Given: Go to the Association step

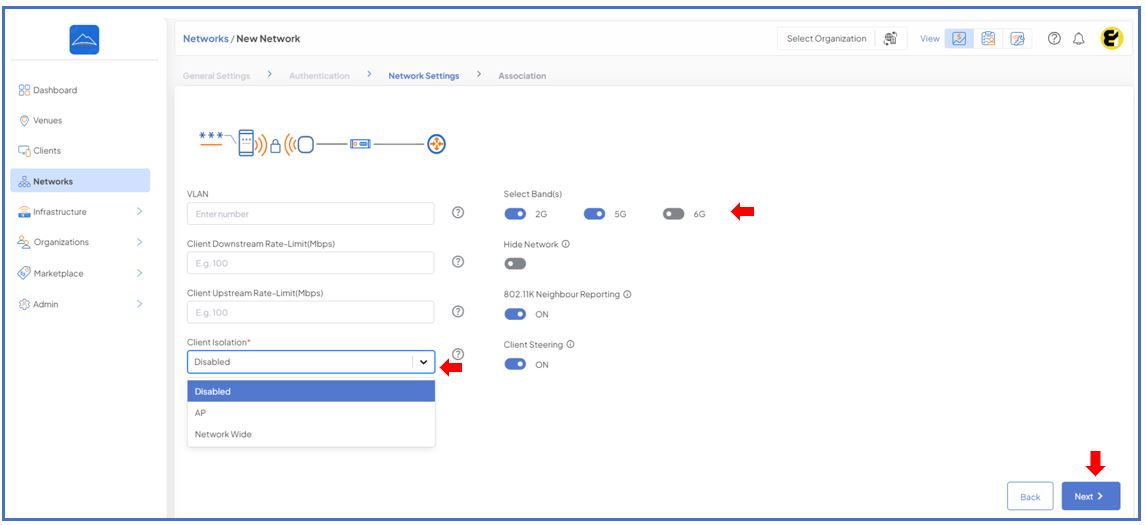Looking at the screenshot, I should (522, 75).
